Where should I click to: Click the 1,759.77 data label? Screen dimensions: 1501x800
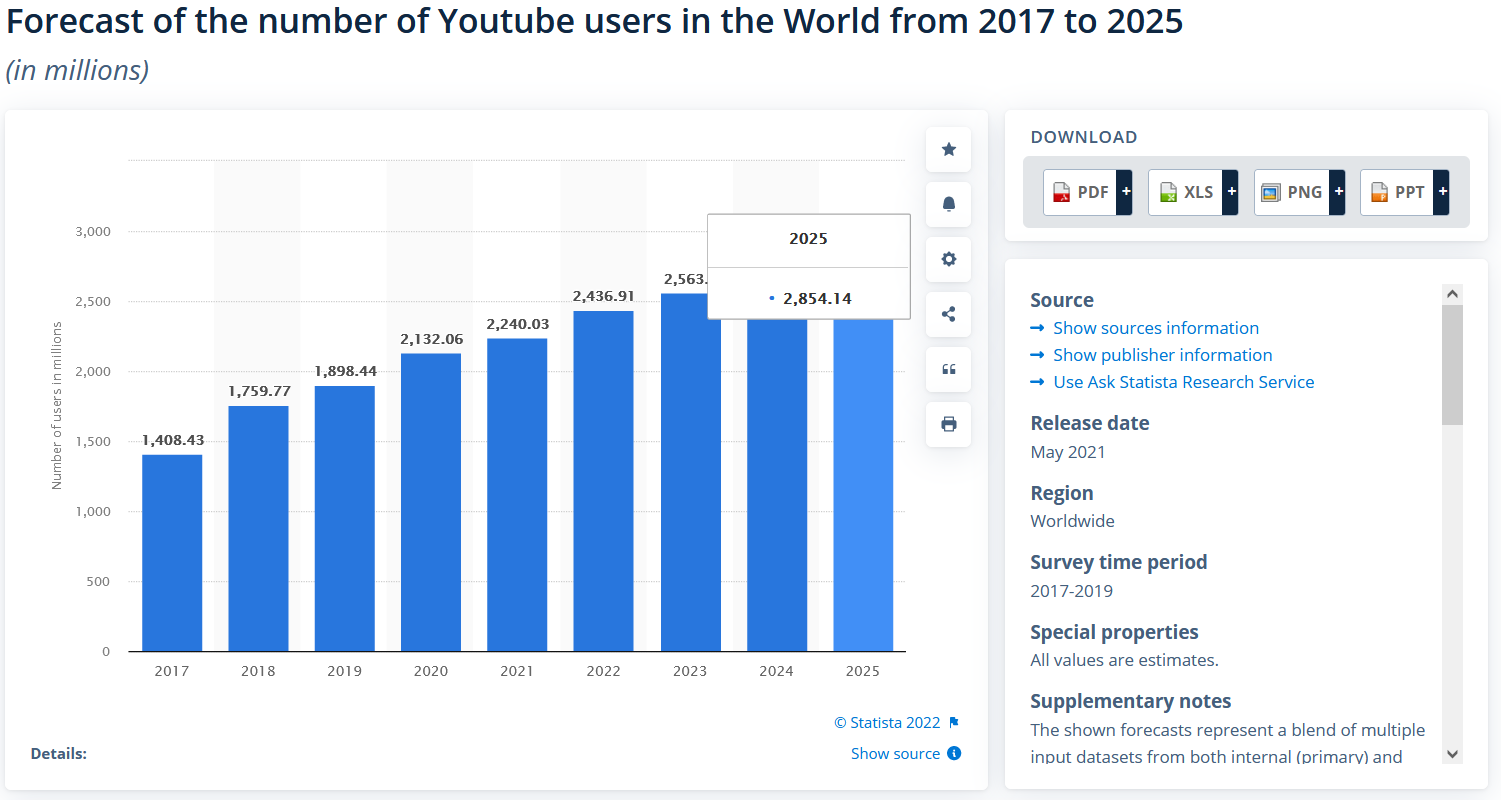(x=258, y=391)
